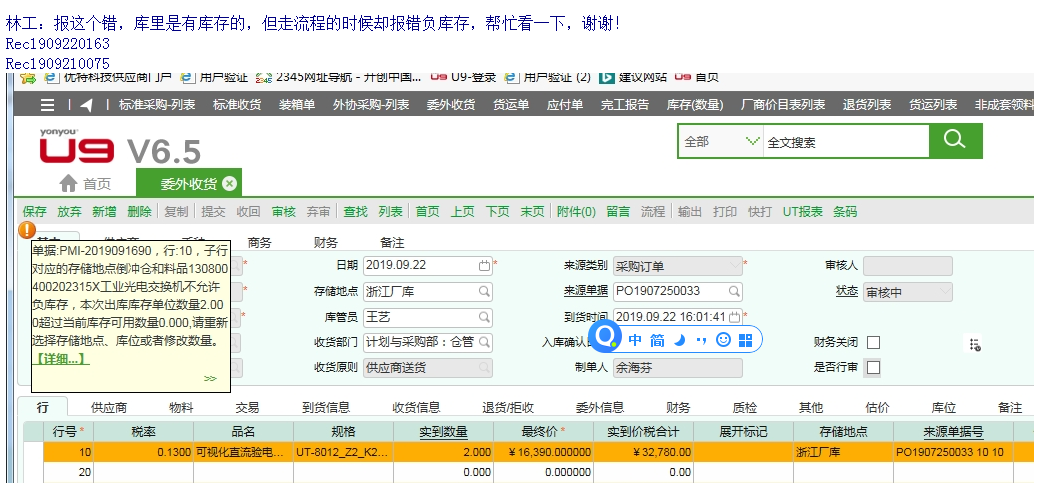Switch to the 收货信息 tab
The height and width of the screenshot is (483, 1064).
pyautogui.click(x=416, y=407)
